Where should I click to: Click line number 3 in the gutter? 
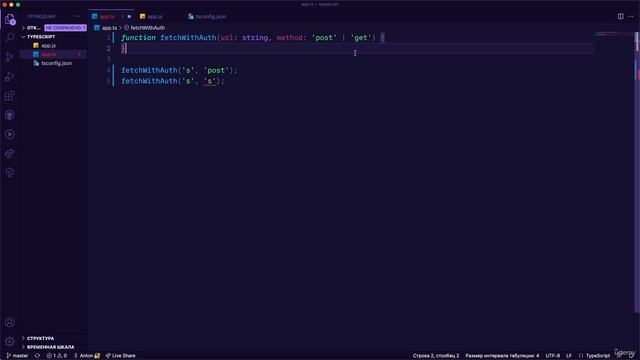tap(109, 60)
